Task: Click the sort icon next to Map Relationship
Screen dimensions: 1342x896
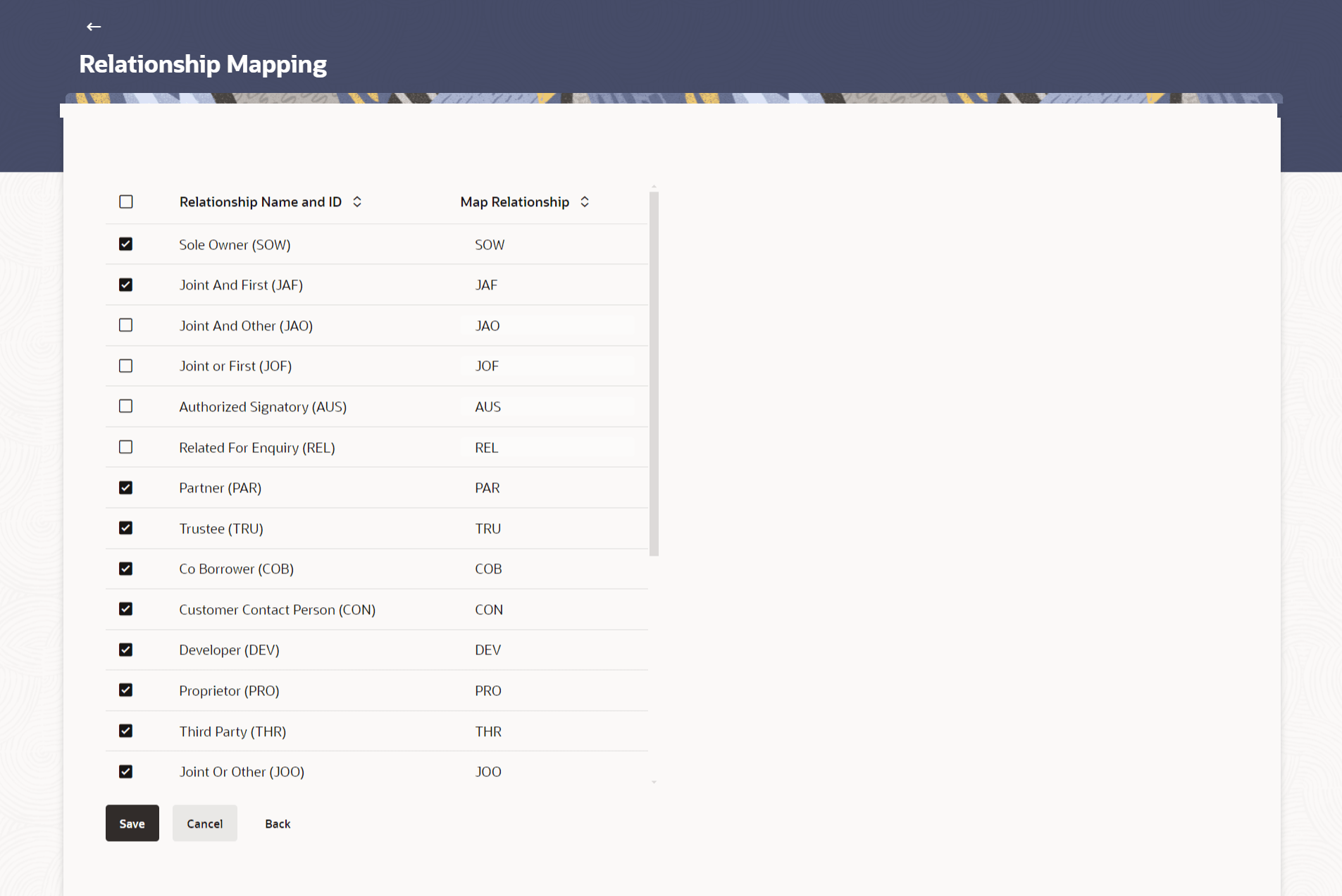Action: (x=585, y=201)
